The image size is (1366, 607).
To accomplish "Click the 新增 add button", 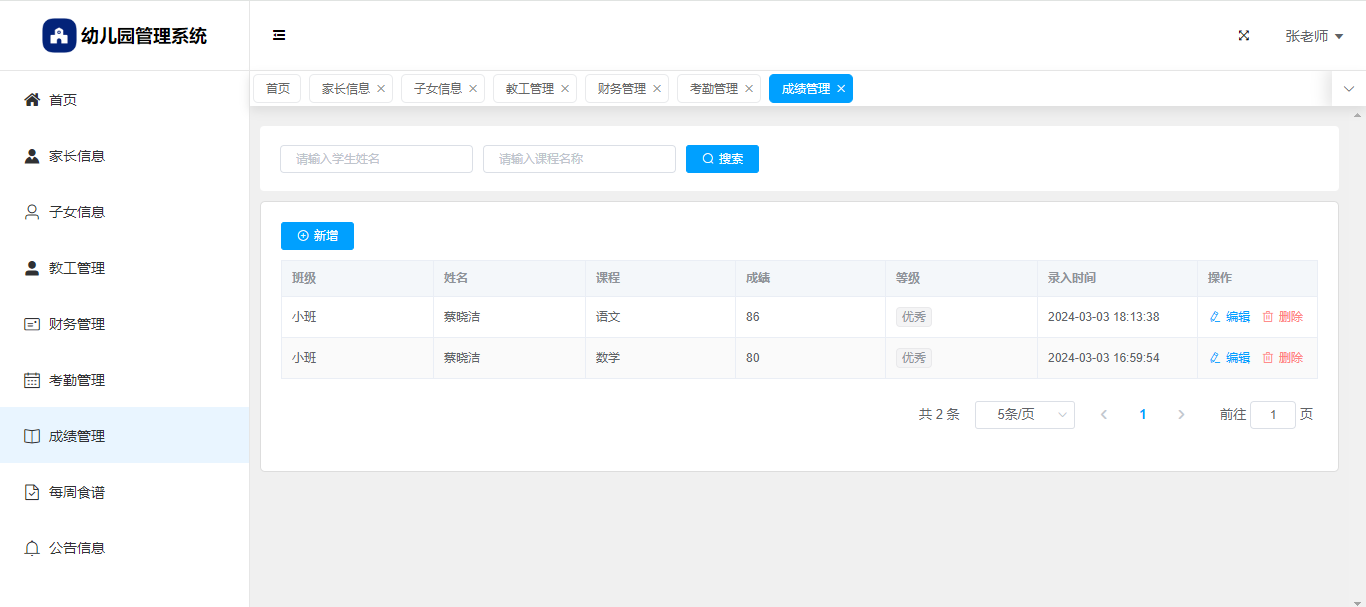I will click(317, 236).
